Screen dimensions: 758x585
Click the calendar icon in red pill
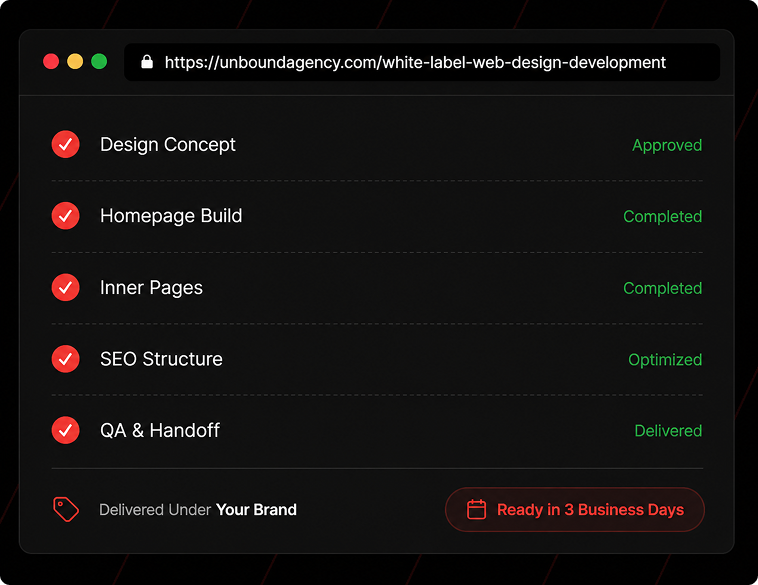point(476,510)
